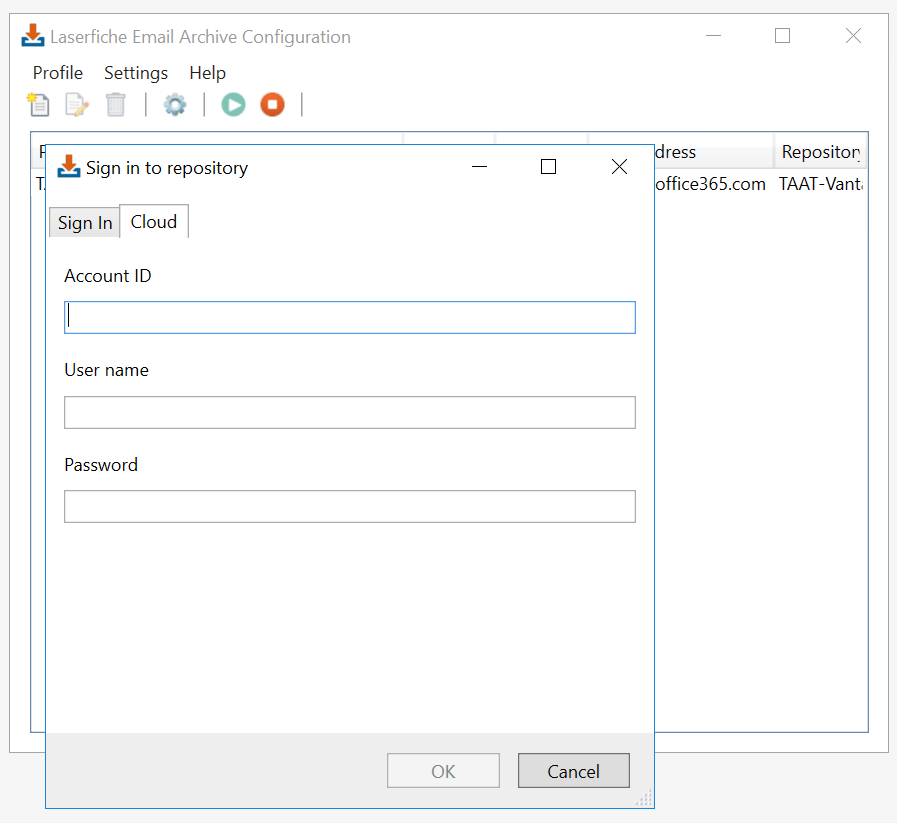The image size is (897, 823).
Task: Focus the Account ID input field
Action: point(350,317)
